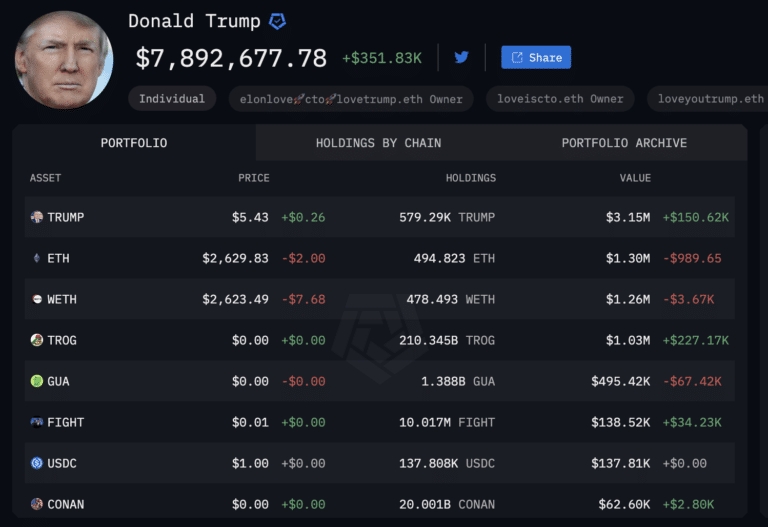Image resolution: width=768 pixels, height=527 pixels.
Task: Select the ETH asset name
Action: [58, 258]
